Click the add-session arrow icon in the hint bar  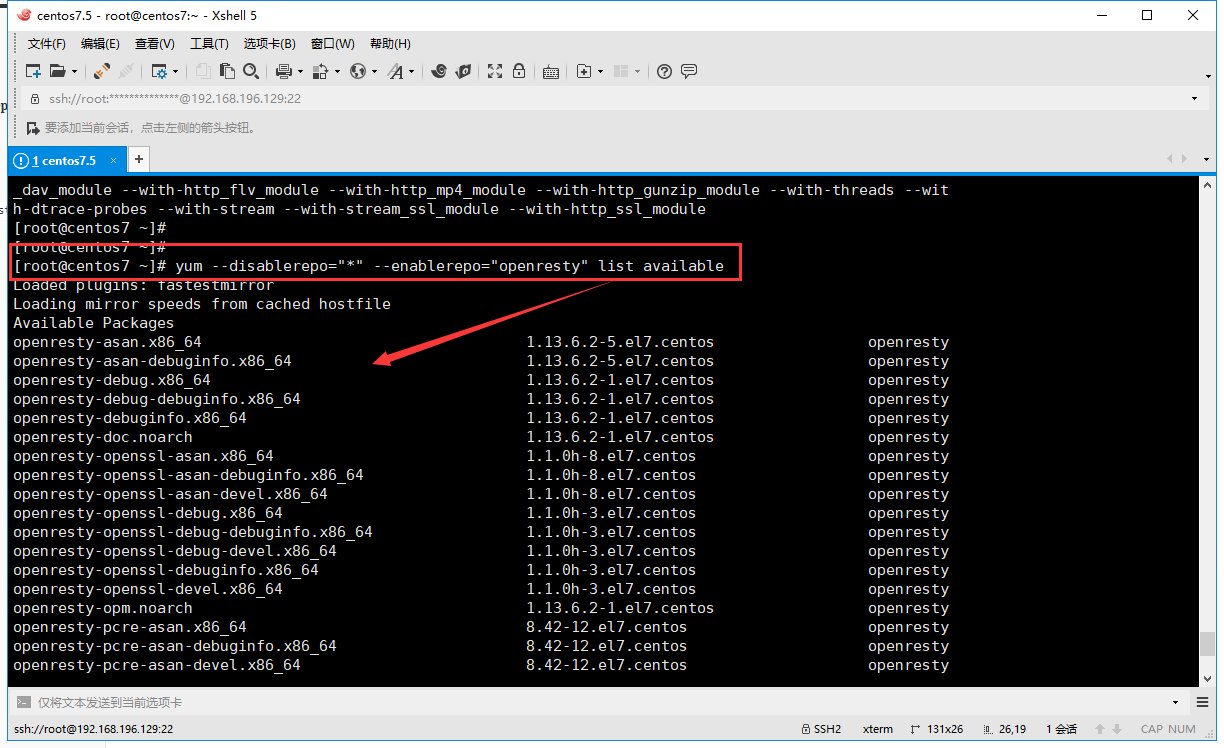(x=33, y=128)
